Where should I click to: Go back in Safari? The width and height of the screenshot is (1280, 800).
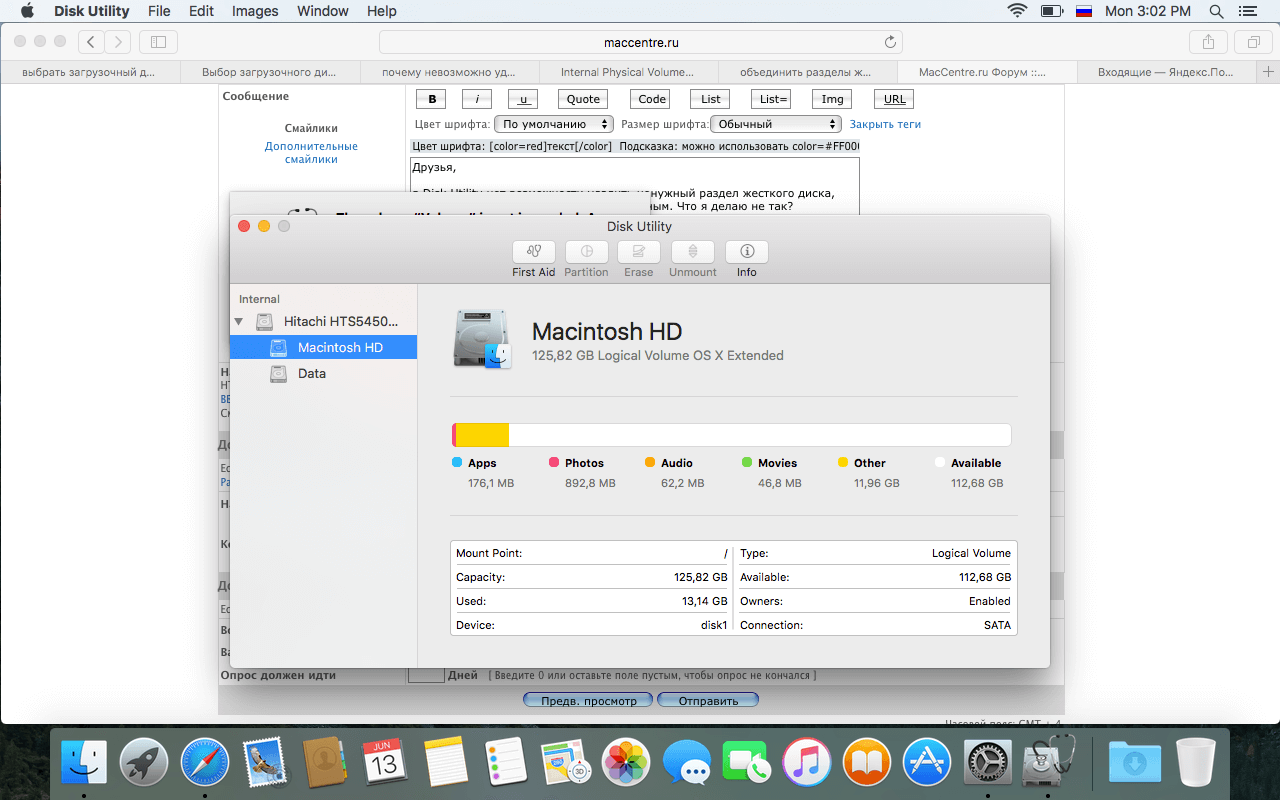(92, 42)
